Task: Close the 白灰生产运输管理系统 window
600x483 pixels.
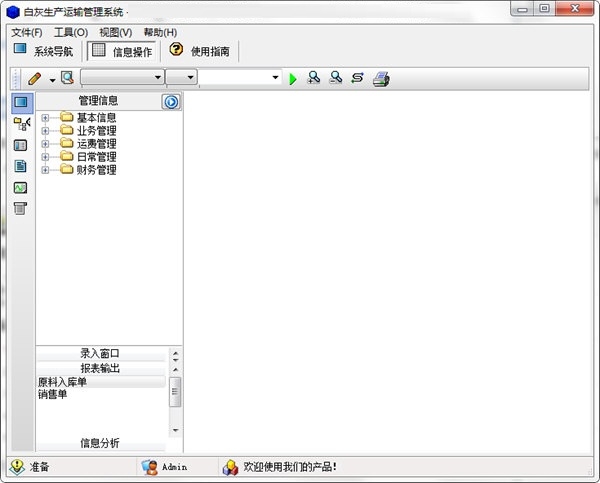Action: [x=574, y=8]
